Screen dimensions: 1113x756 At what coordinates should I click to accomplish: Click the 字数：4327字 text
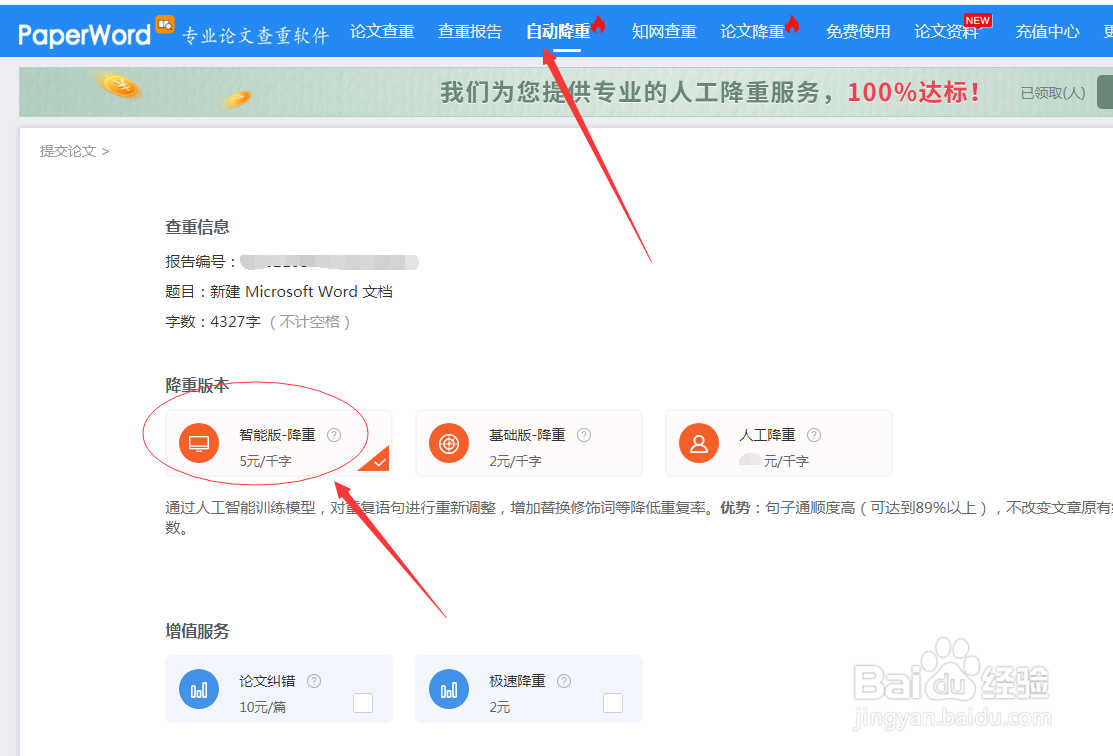click(x=213, y=322)
